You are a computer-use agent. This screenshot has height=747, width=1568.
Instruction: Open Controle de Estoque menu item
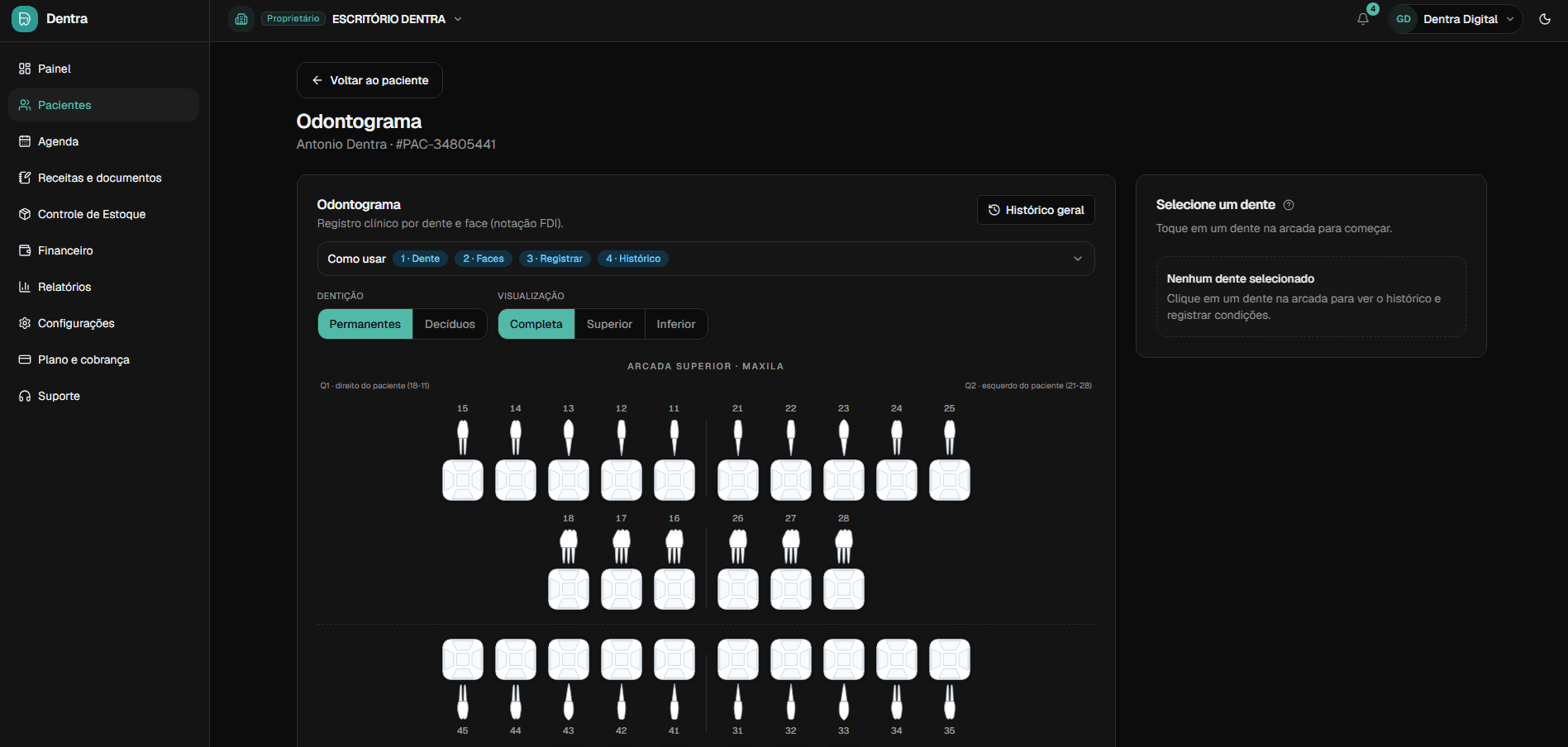pyautogui.click(x=103, y=214)
